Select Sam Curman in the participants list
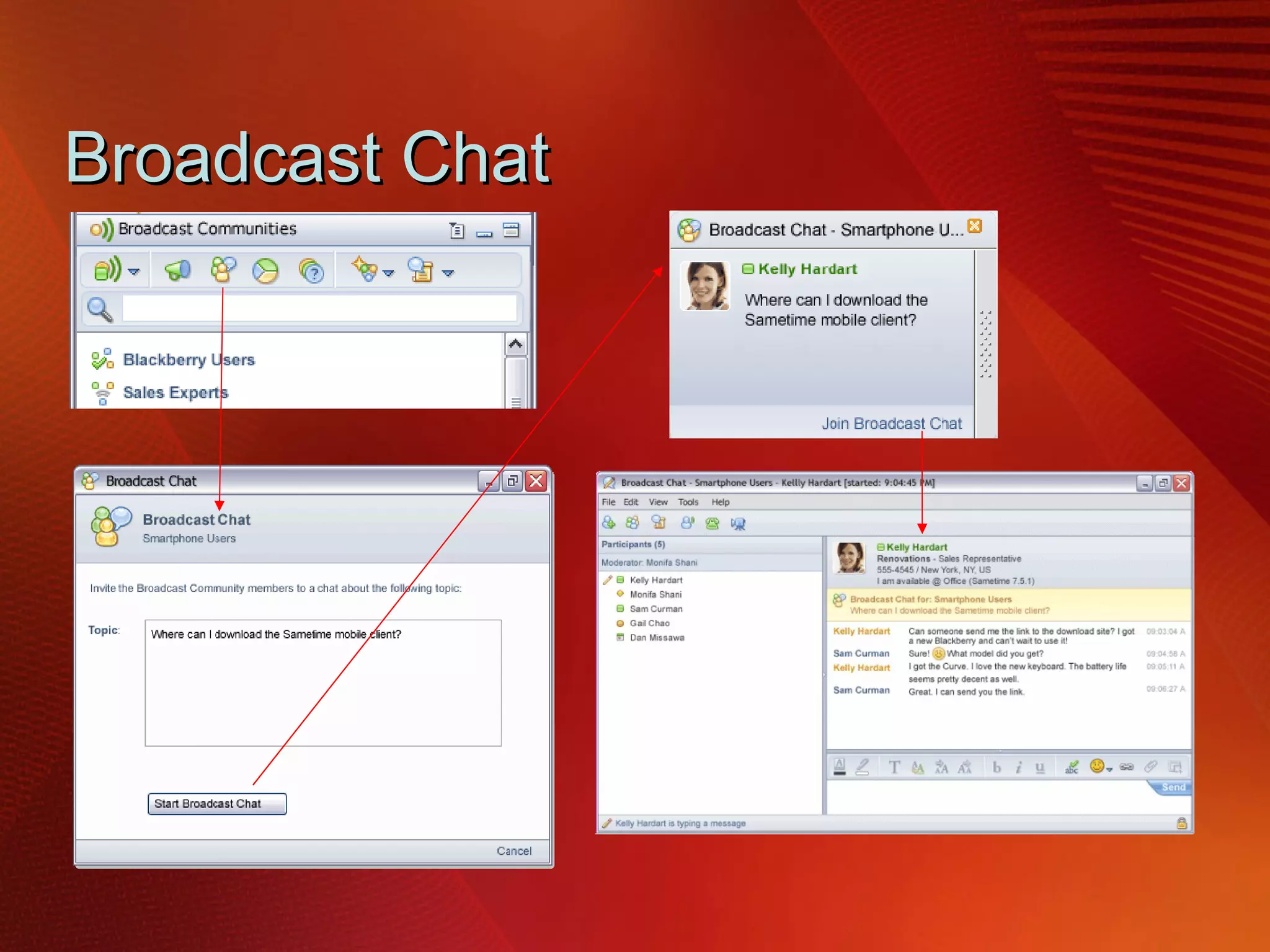This screenshot has width=1270, height=952. [x=656, y=609]
